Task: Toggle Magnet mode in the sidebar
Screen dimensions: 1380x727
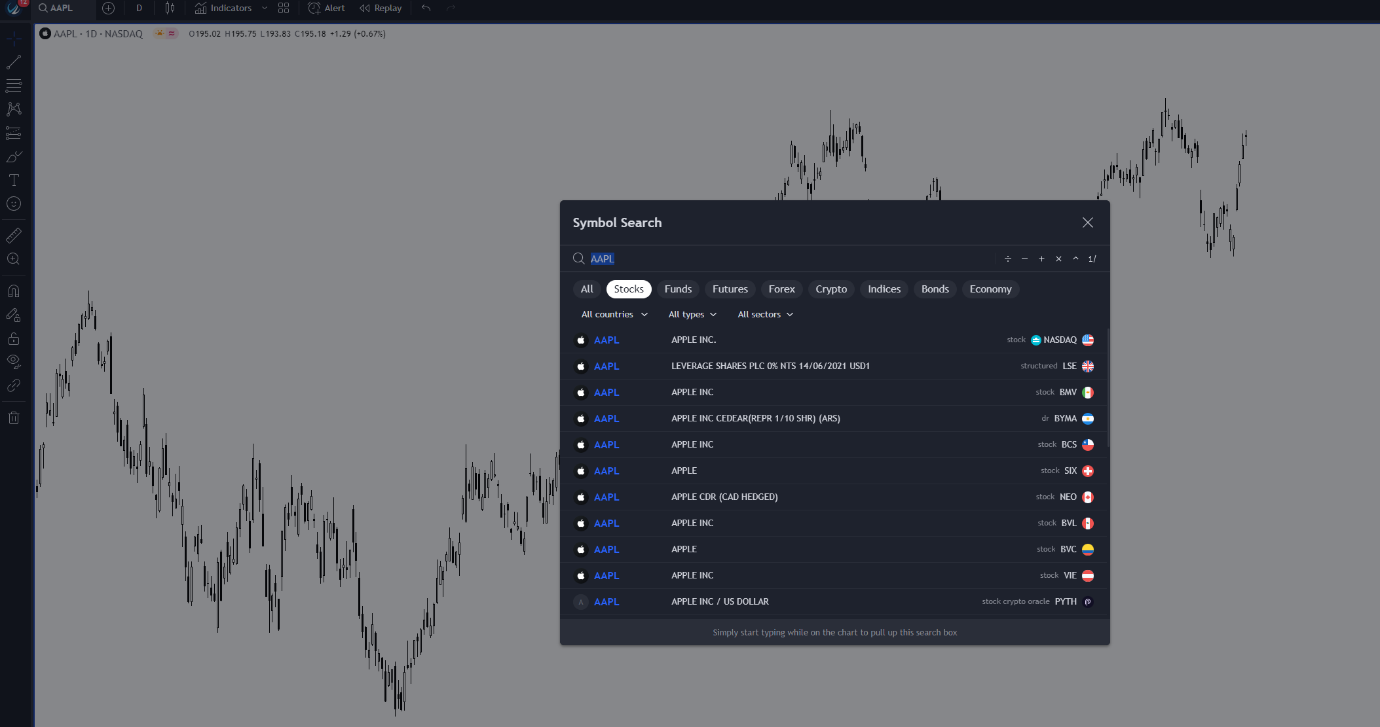Action: tap(14, 291)
